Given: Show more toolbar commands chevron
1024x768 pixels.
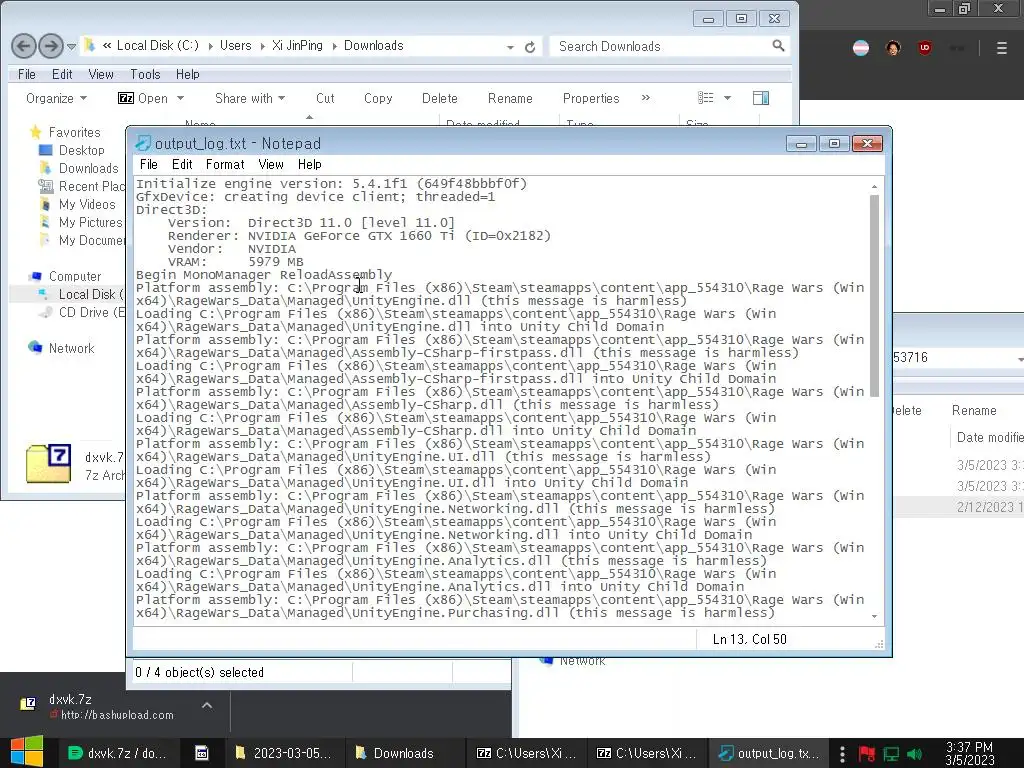Looking at the screenshot, I should point(646,98).
